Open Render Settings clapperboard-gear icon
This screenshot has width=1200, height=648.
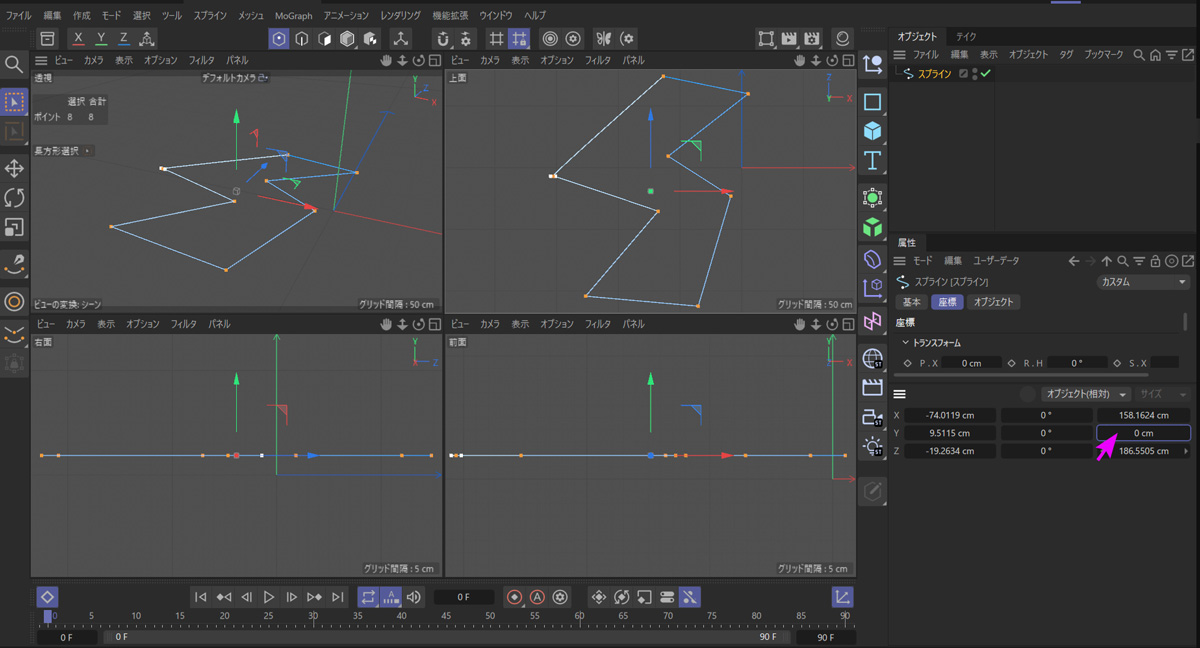[813, 39]
